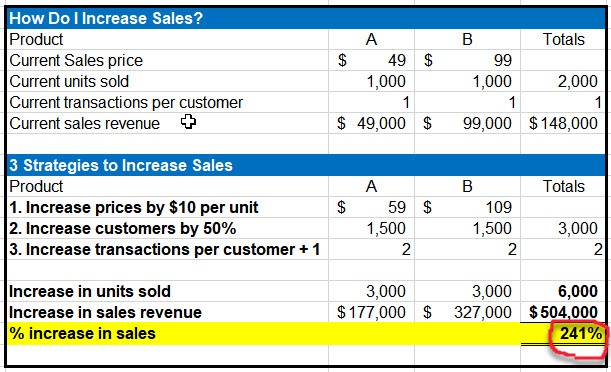Select product B current price cell showing 99
Image resolution: width=611 pixels, height=372 pixels.
(467, 60)
